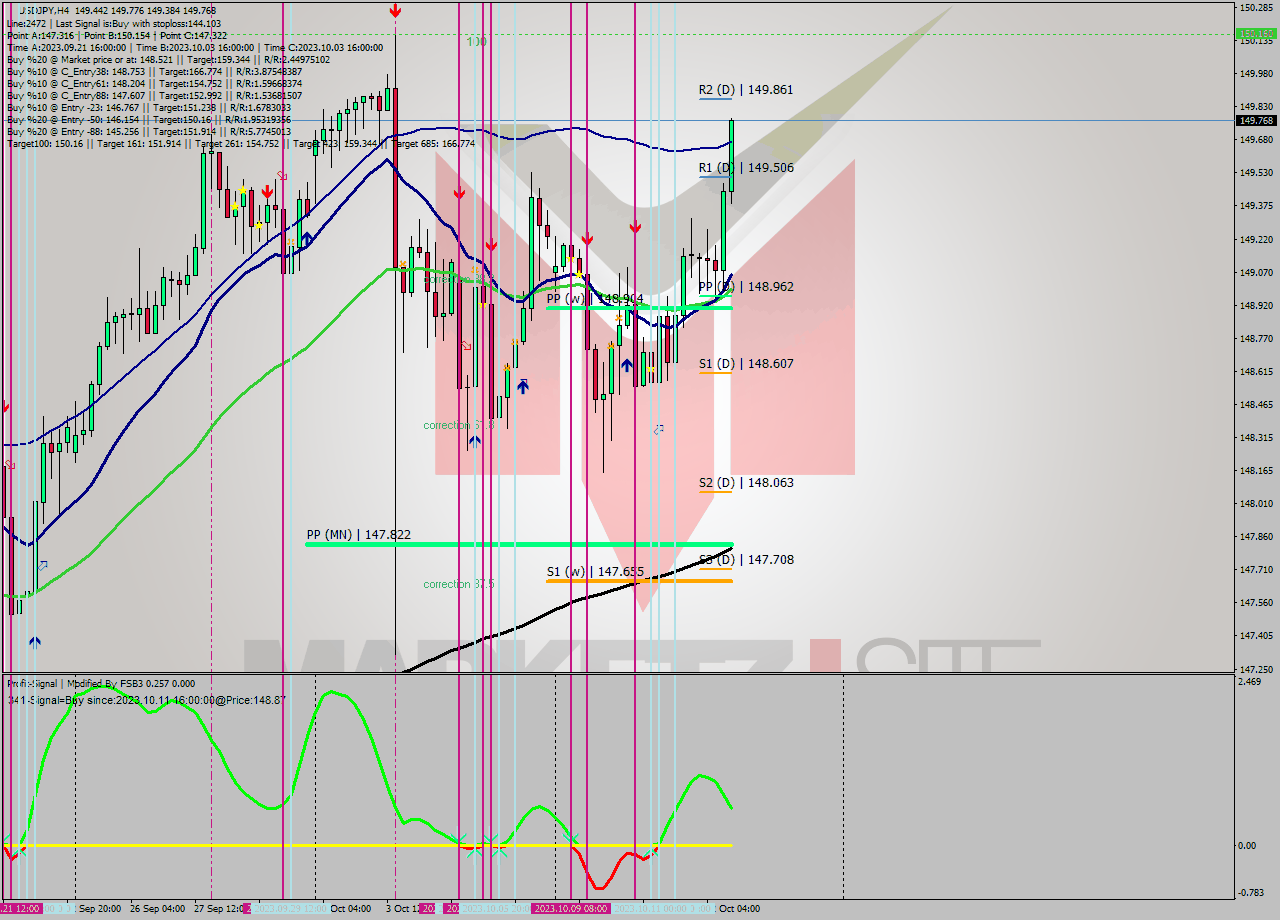
Task: Click the R1 (D) | 149.506 pivot label
Action: 746,168
